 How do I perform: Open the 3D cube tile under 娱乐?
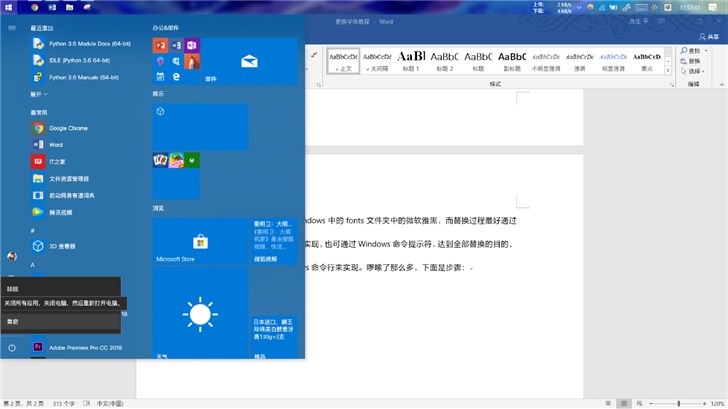click(200, 127)
